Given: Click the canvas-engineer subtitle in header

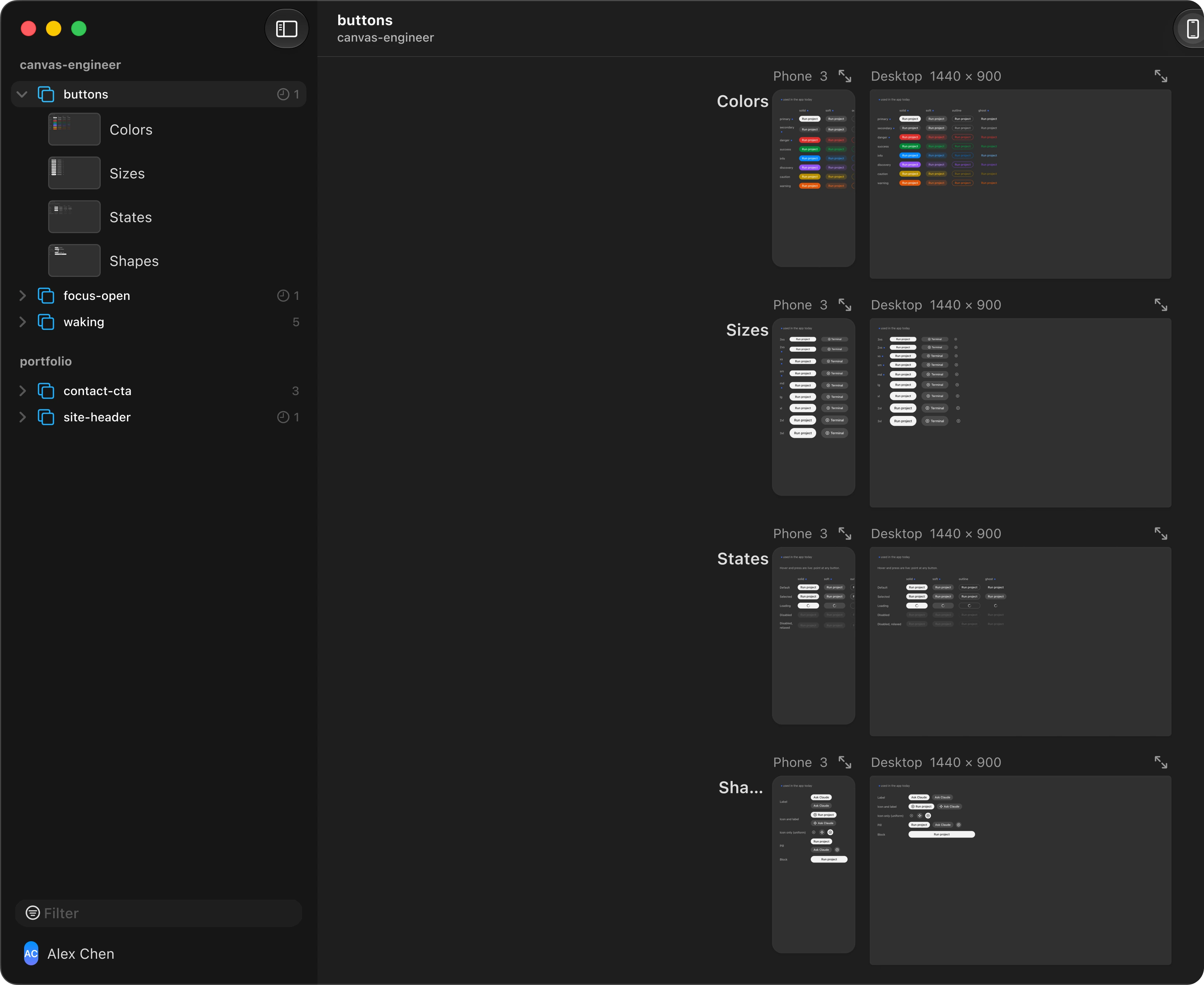Looking at the screenshot, I should [385, 38].
